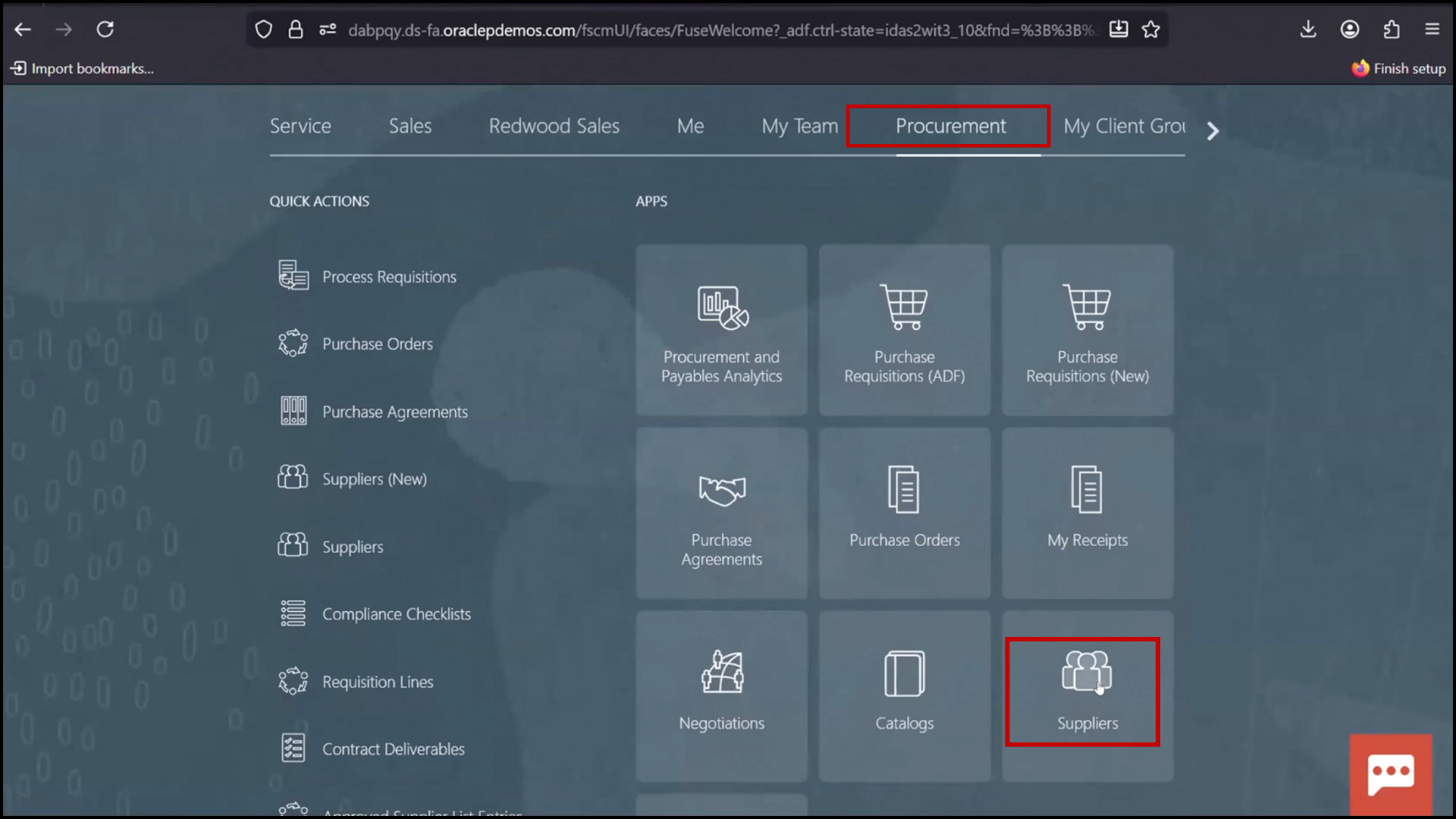The width and height of the screenshot is (1456, 819).
Task: Click the tracking protection shield icon
Action: point(263,30)
